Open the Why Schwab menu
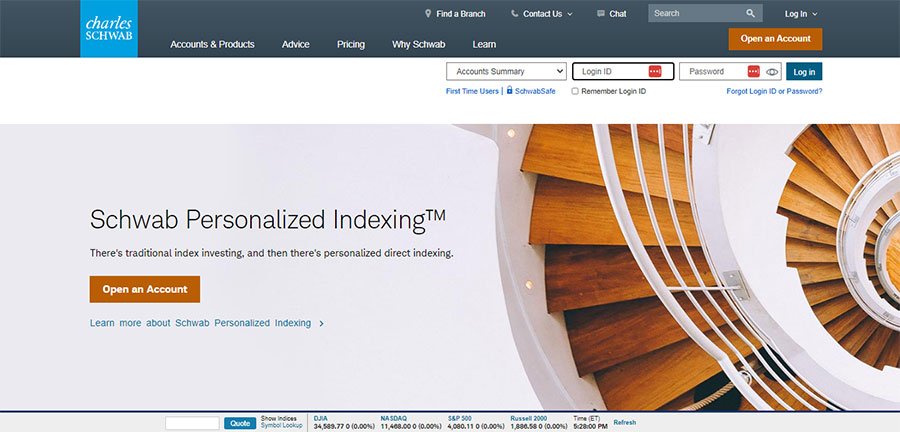Image resolution: width=900 pixels, height=432 pixels. (x=418, y=44)
